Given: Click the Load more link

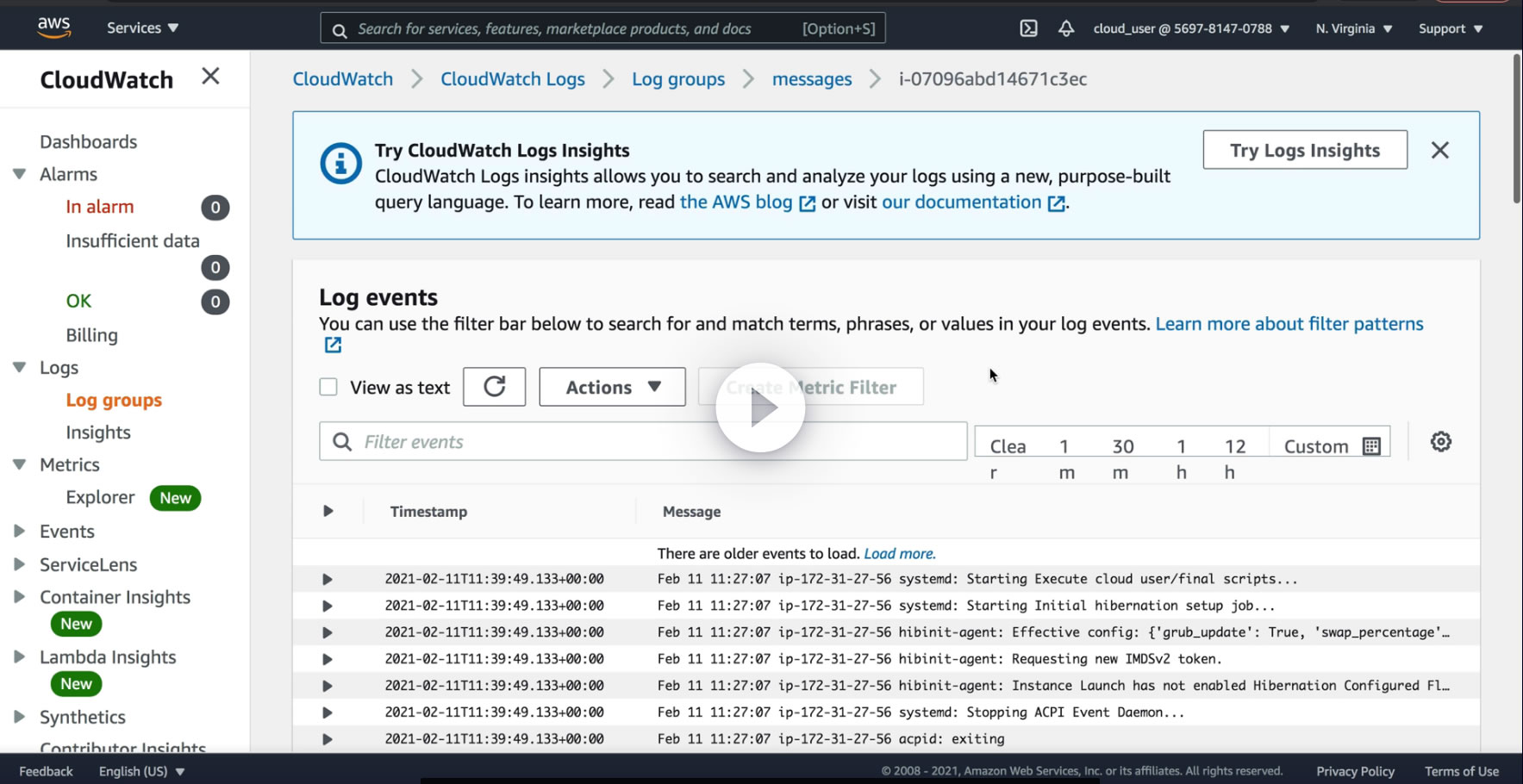Looking at the screenshot, I should click(899, 553).
